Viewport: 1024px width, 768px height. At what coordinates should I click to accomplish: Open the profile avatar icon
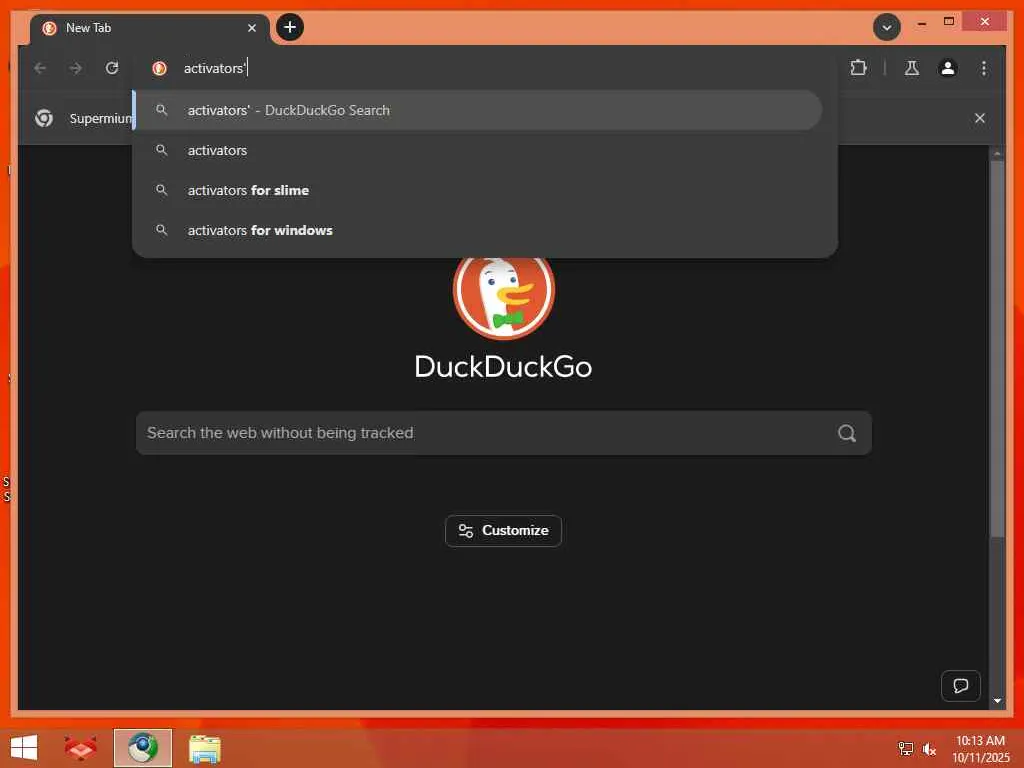click(x=948, y=68)
